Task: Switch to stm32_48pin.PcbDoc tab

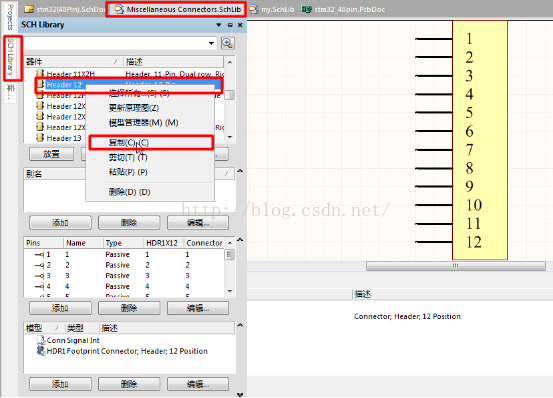Action: [344, 9]
